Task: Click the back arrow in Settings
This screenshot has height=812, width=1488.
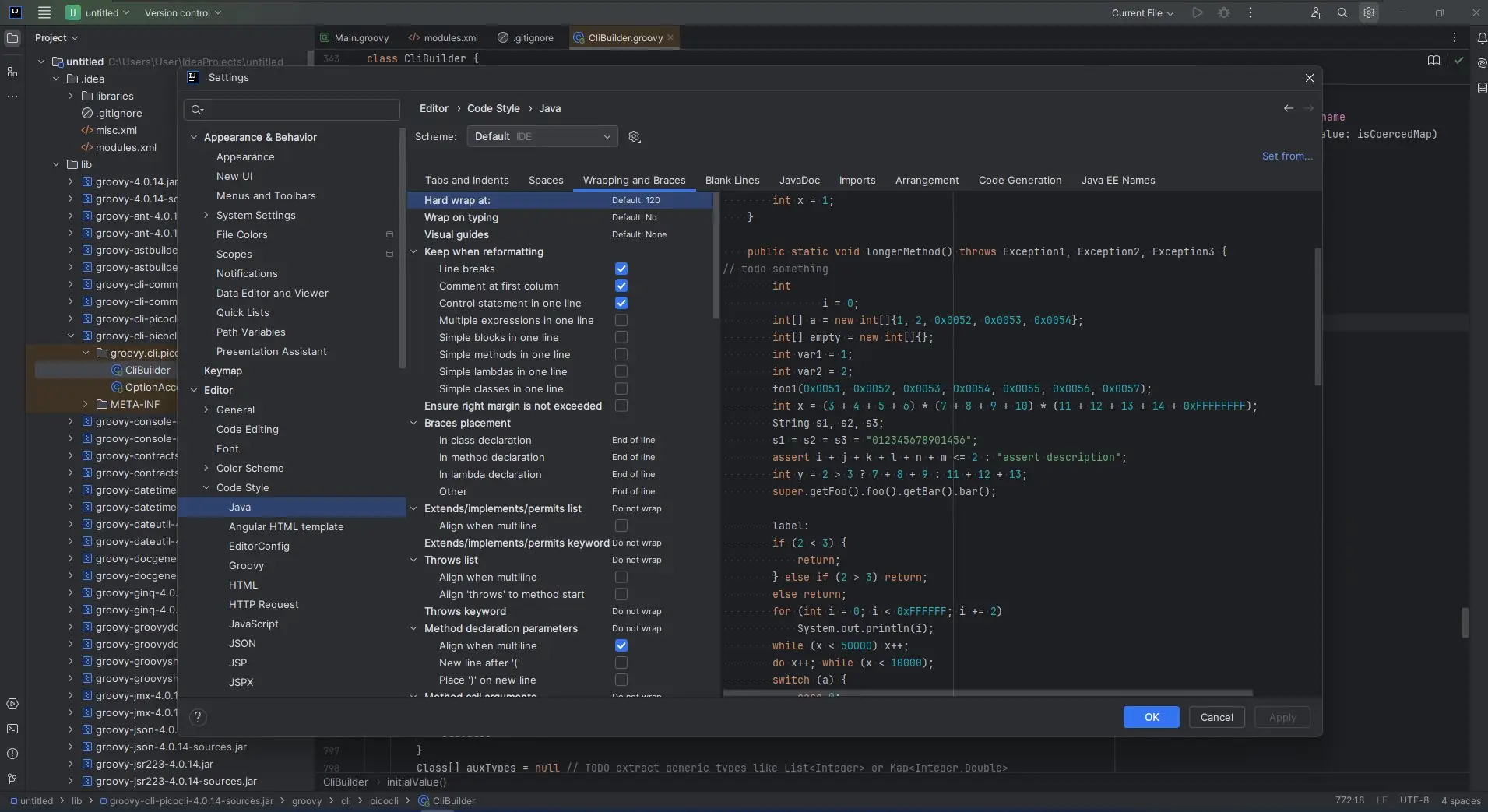Action: pos(1288,109)
